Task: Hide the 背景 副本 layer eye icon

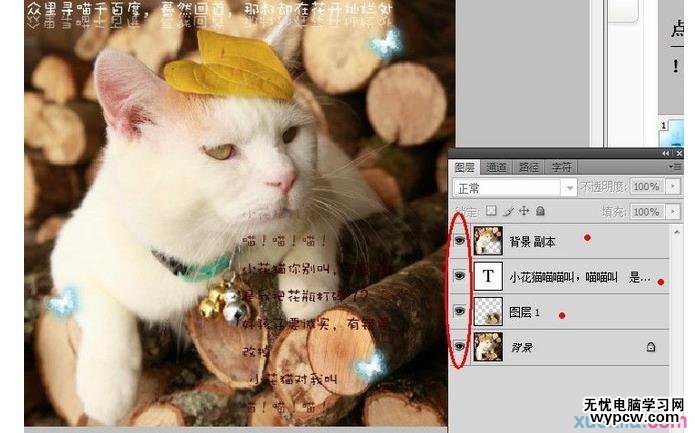Action: point(460,240)
